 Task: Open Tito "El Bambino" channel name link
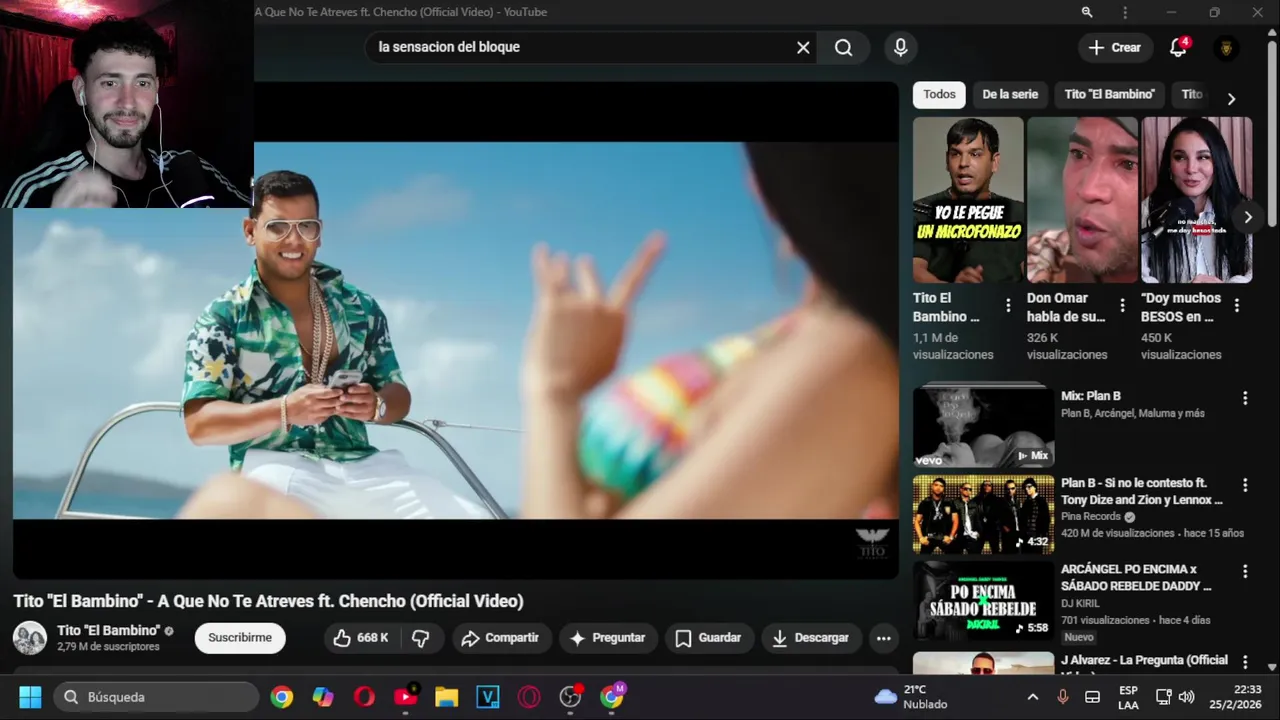pyautogui.click(x=109, y=631)
